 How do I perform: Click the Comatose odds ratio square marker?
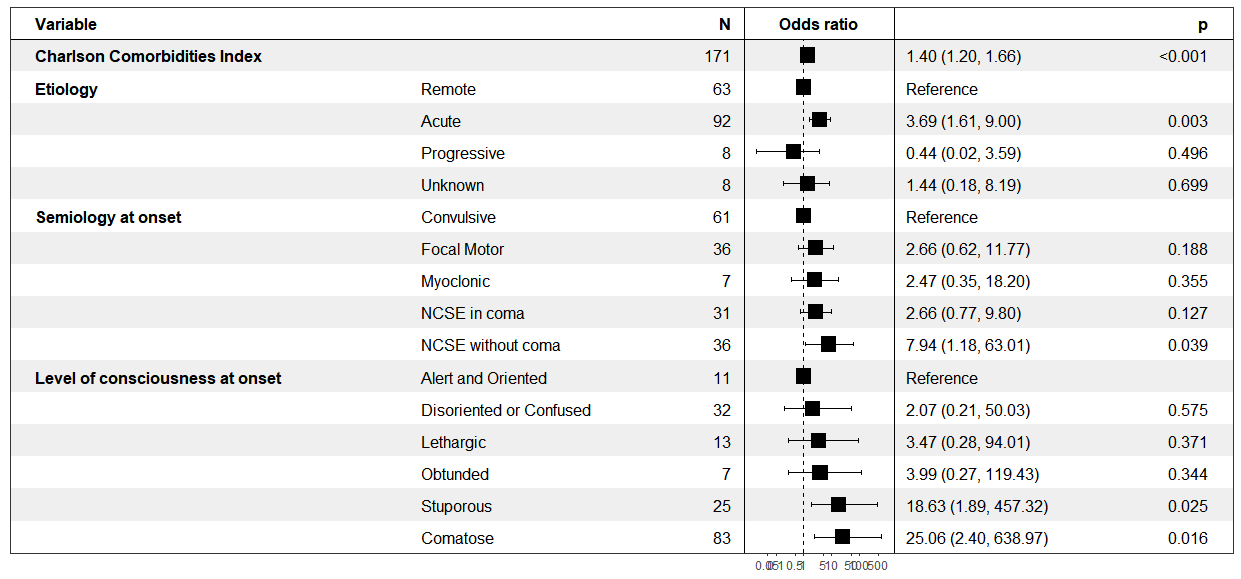pos(842,537)
